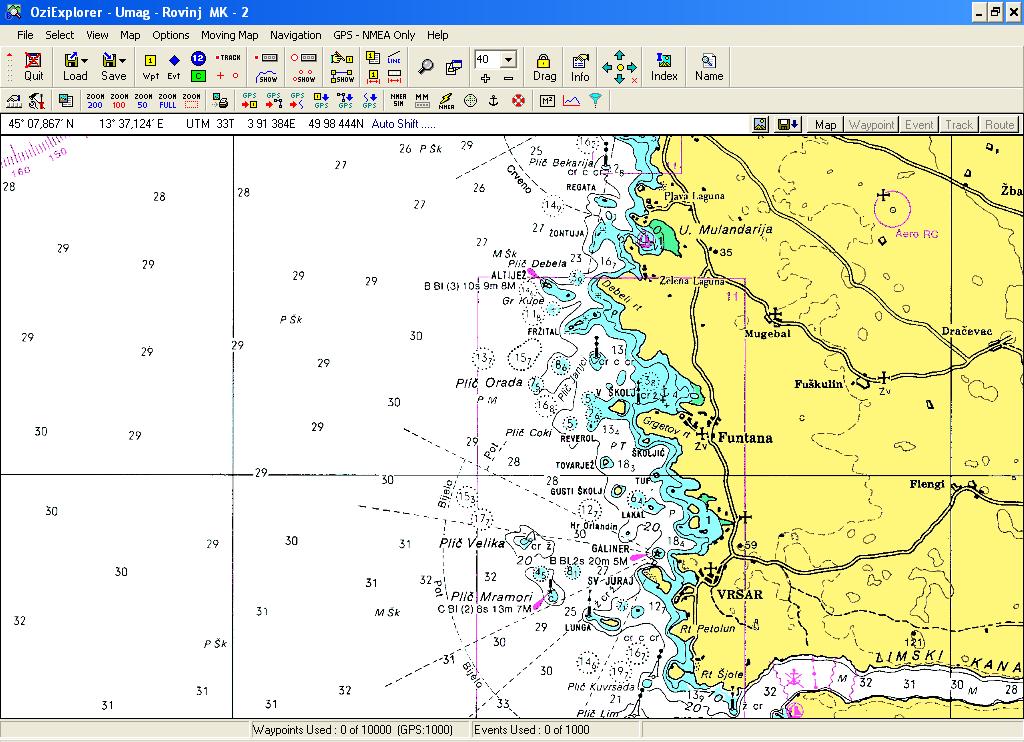Open the Navigation menu

295,35
